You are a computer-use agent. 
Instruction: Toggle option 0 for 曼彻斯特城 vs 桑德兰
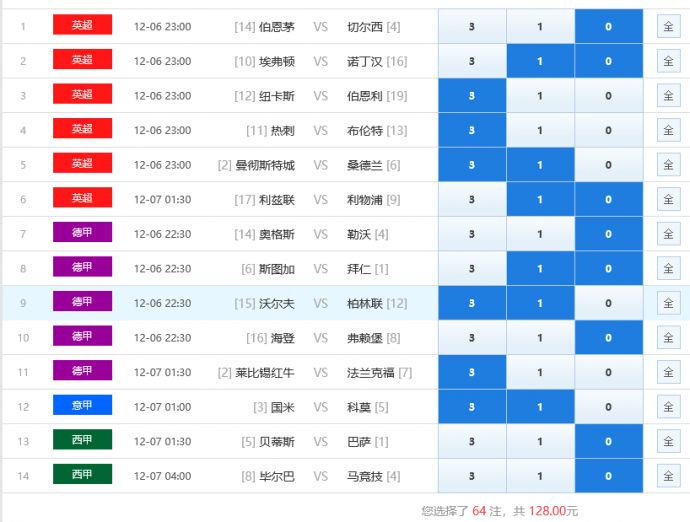(608, 165)
